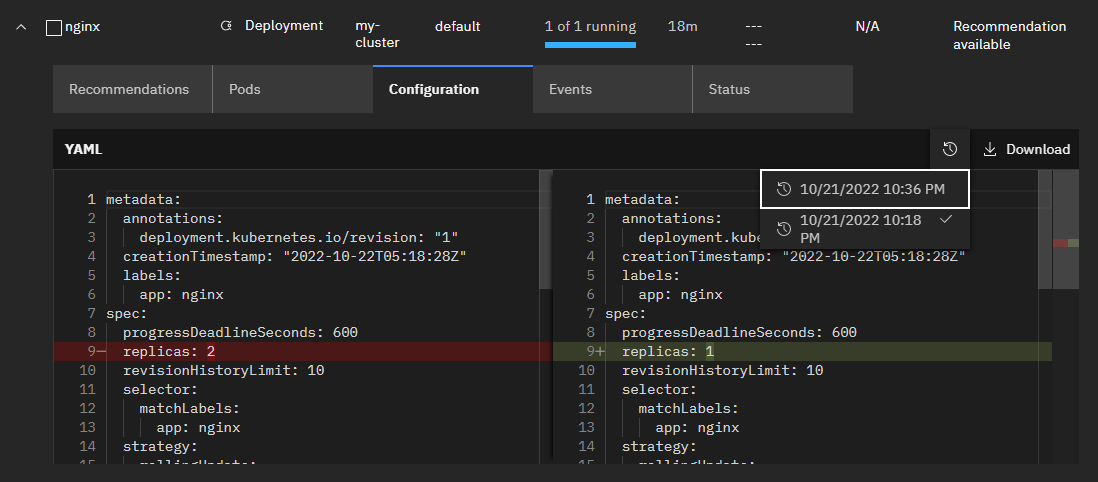
Task: Click clock icon beside 10:36 PM revision
Action: click(784, 189)
